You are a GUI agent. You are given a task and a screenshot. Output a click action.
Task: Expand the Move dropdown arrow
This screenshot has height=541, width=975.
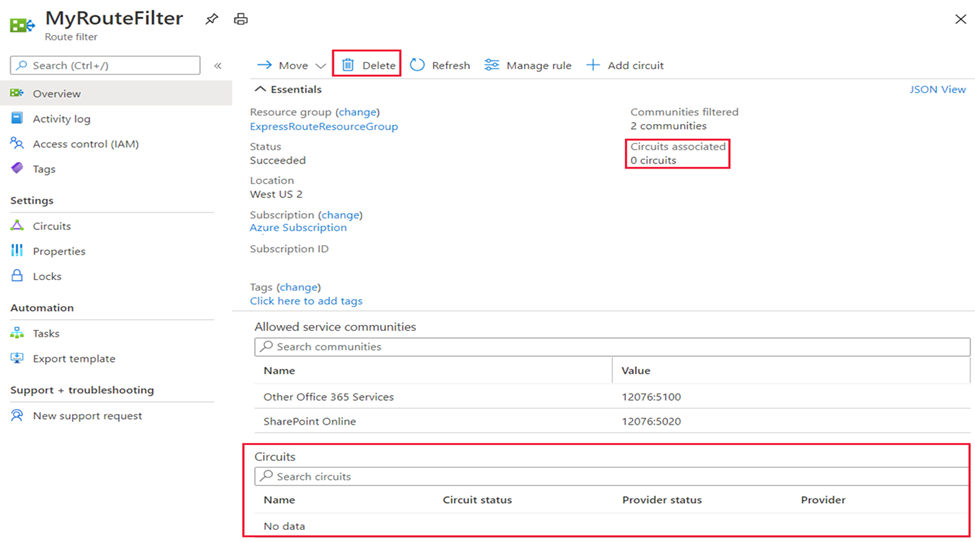pyautogui.click(x=321, y=66)
